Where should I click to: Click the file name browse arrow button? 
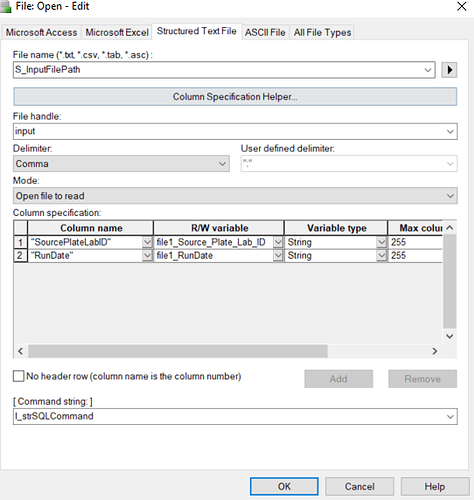point(449,70)
